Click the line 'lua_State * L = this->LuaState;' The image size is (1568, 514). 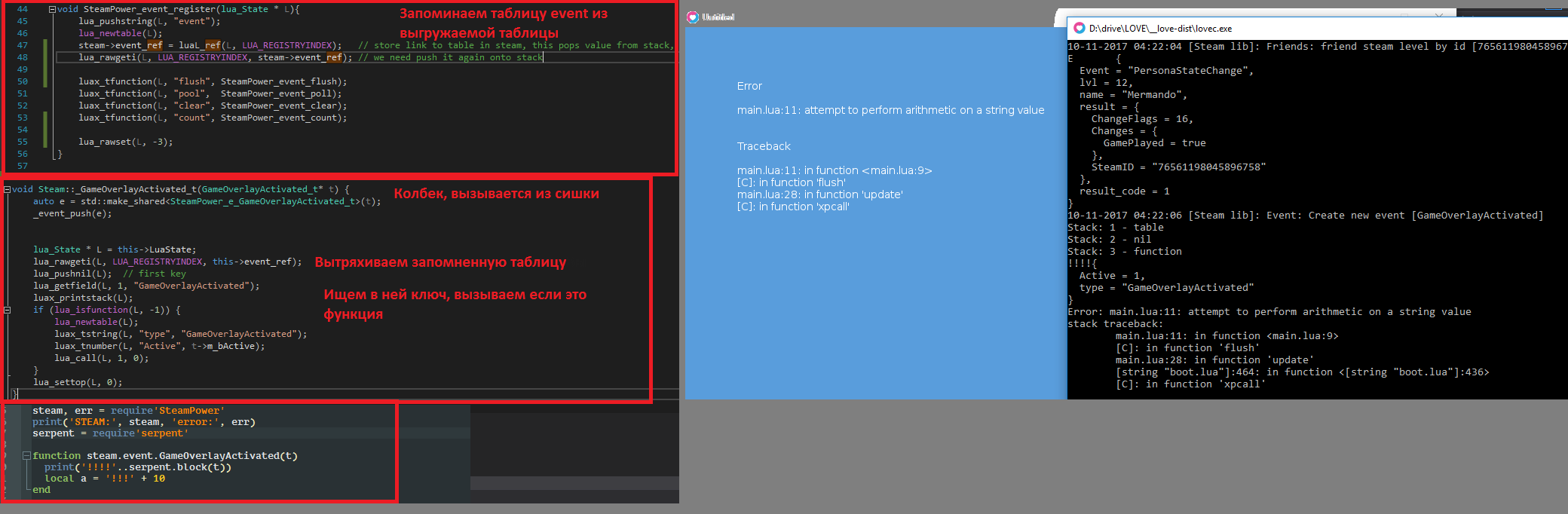tap(115, 249)
